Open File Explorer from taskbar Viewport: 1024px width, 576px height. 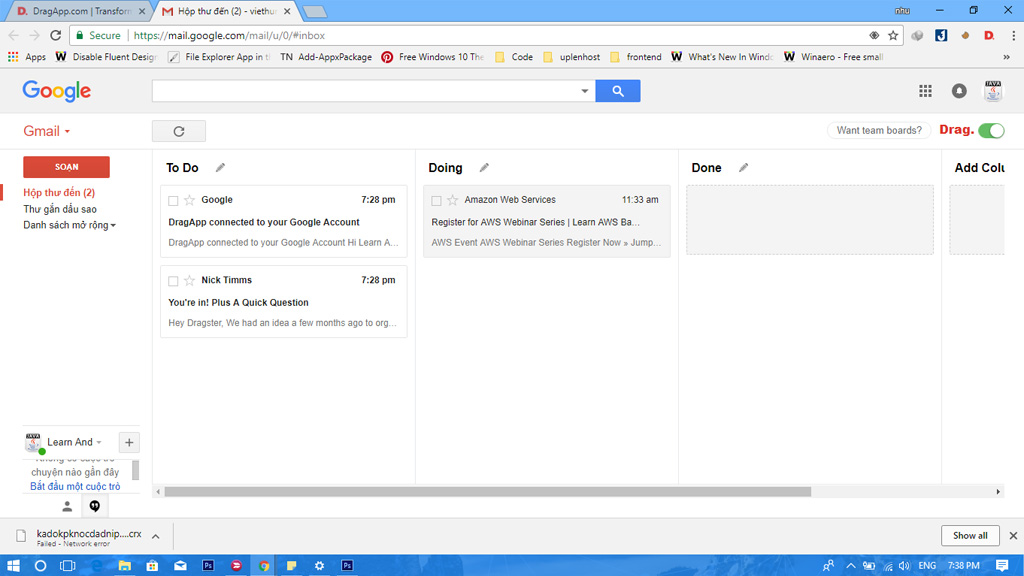pos(124,566)
